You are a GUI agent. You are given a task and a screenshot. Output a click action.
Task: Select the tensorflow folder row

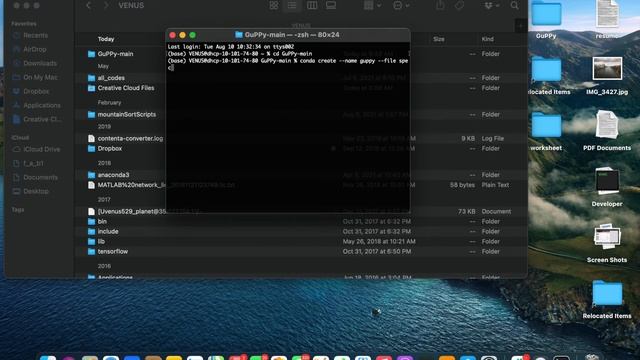300,251
